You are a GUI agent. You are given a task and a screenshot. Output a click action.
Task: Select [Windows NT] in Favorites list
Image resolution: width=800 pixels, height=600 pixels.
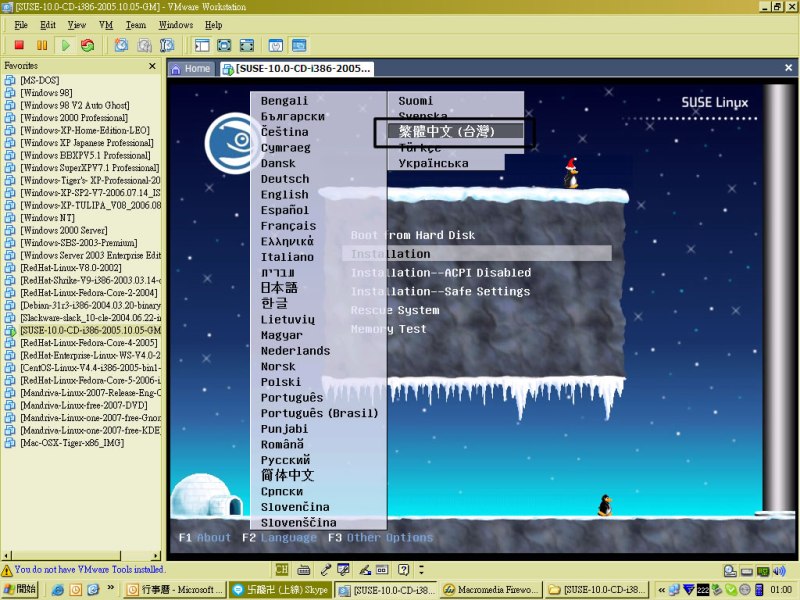click(x=47, y=218)
